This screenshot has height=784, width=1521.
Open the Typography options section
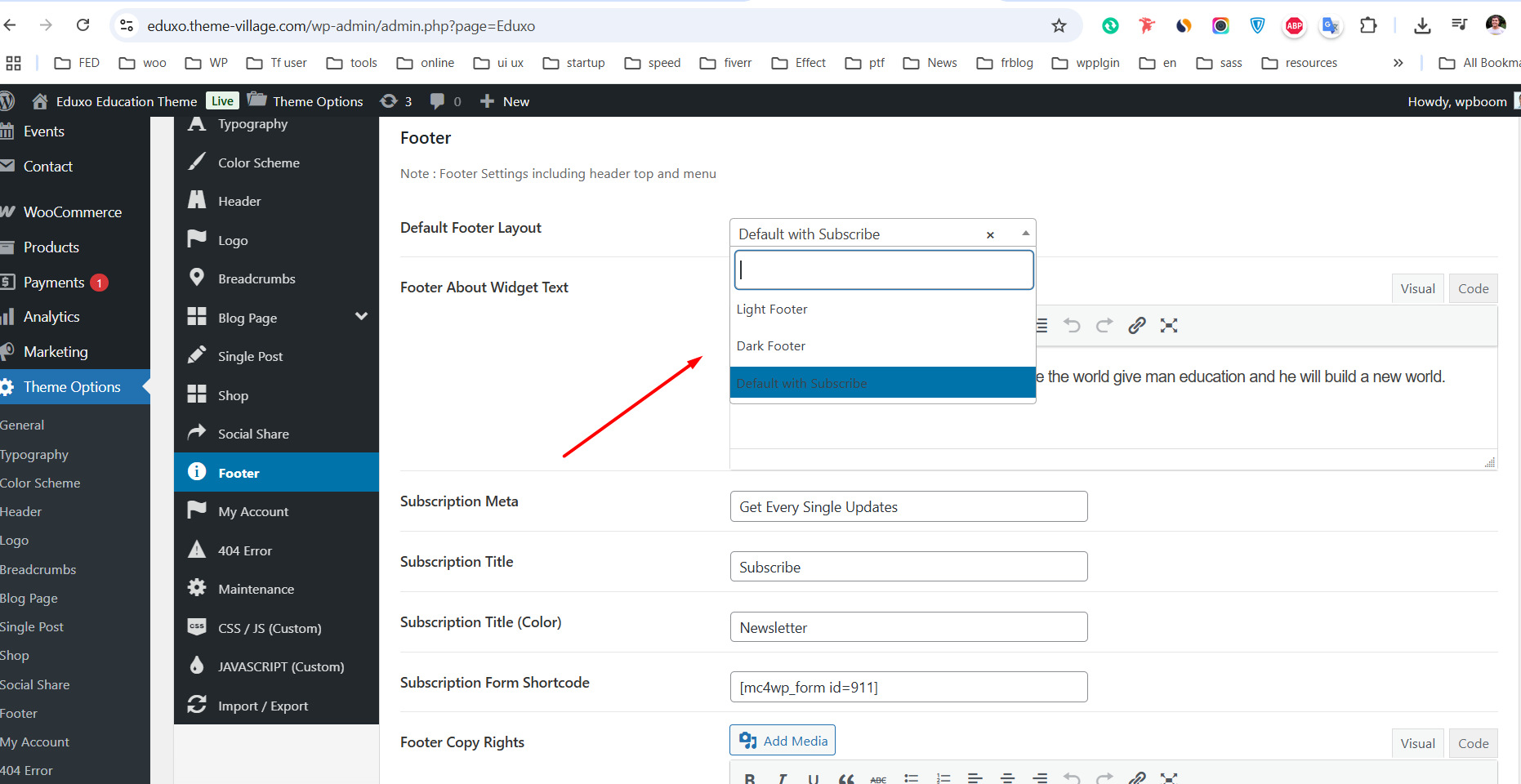[x=252, y=124]
